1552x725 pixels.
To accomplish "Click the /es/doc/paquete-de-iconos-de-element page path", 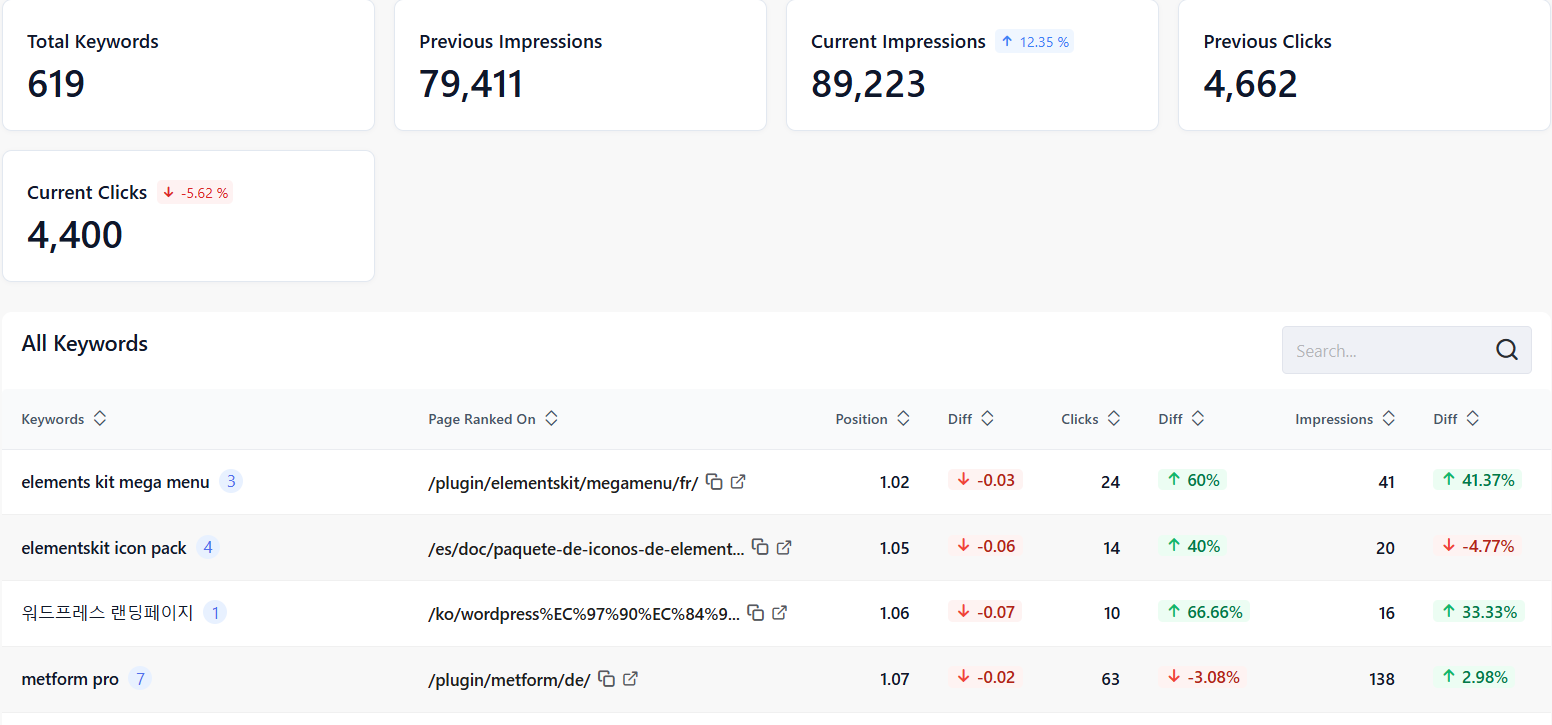I will [x=586, y=548].
